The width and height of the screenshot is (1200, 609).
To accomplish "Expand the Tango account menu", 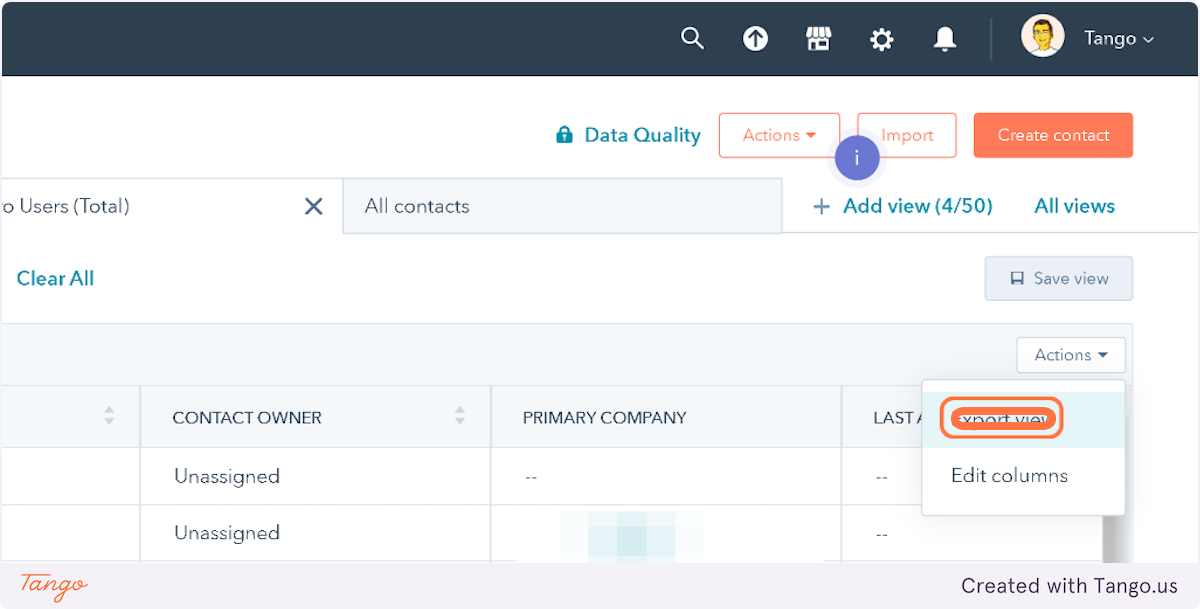I will point(1119,39).
